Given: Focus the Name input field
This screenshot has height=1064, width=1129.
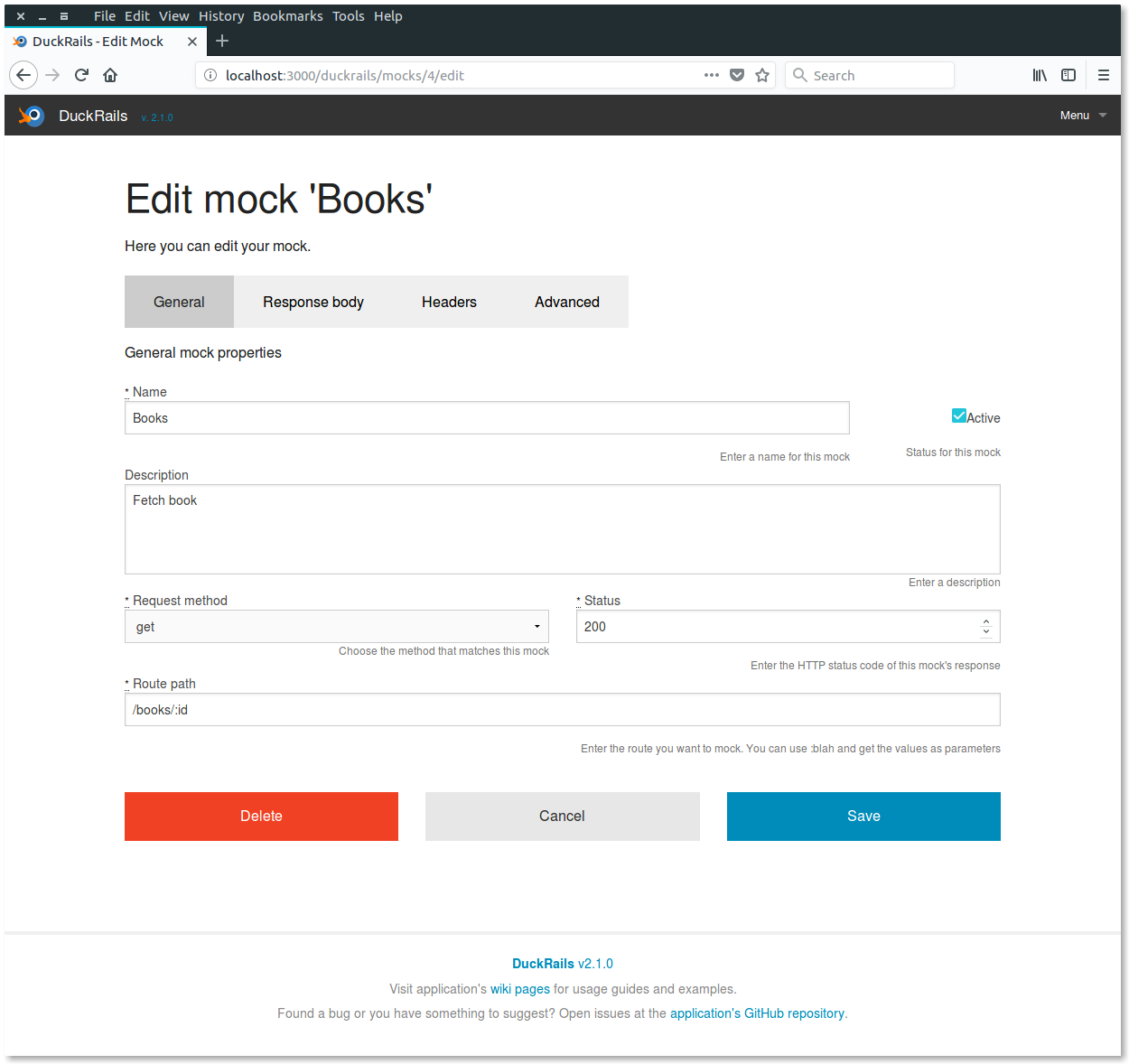Looking at the screenshot, I should [487, 418].
